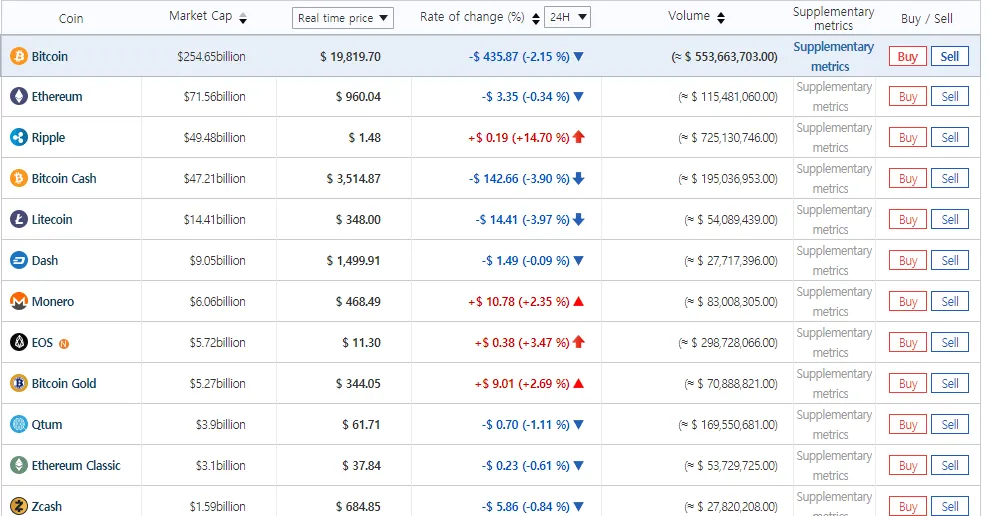Screen dimensions: 990x516
Task: Click Zcash price $ 684.85
Action: (x=358, y=507)
